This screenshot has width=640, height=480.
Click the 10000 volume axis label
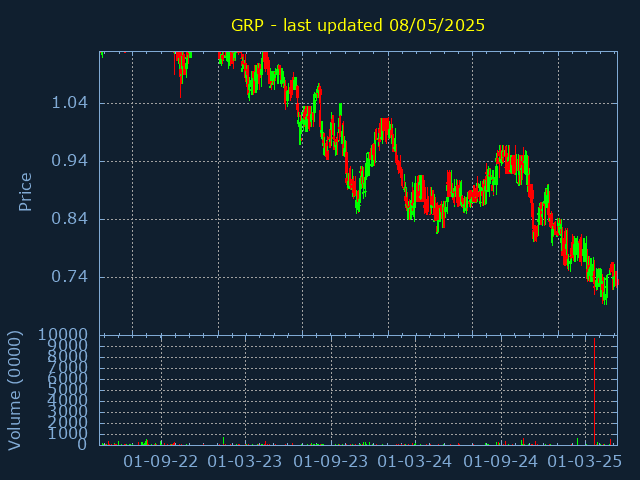(x=63, y=335)
